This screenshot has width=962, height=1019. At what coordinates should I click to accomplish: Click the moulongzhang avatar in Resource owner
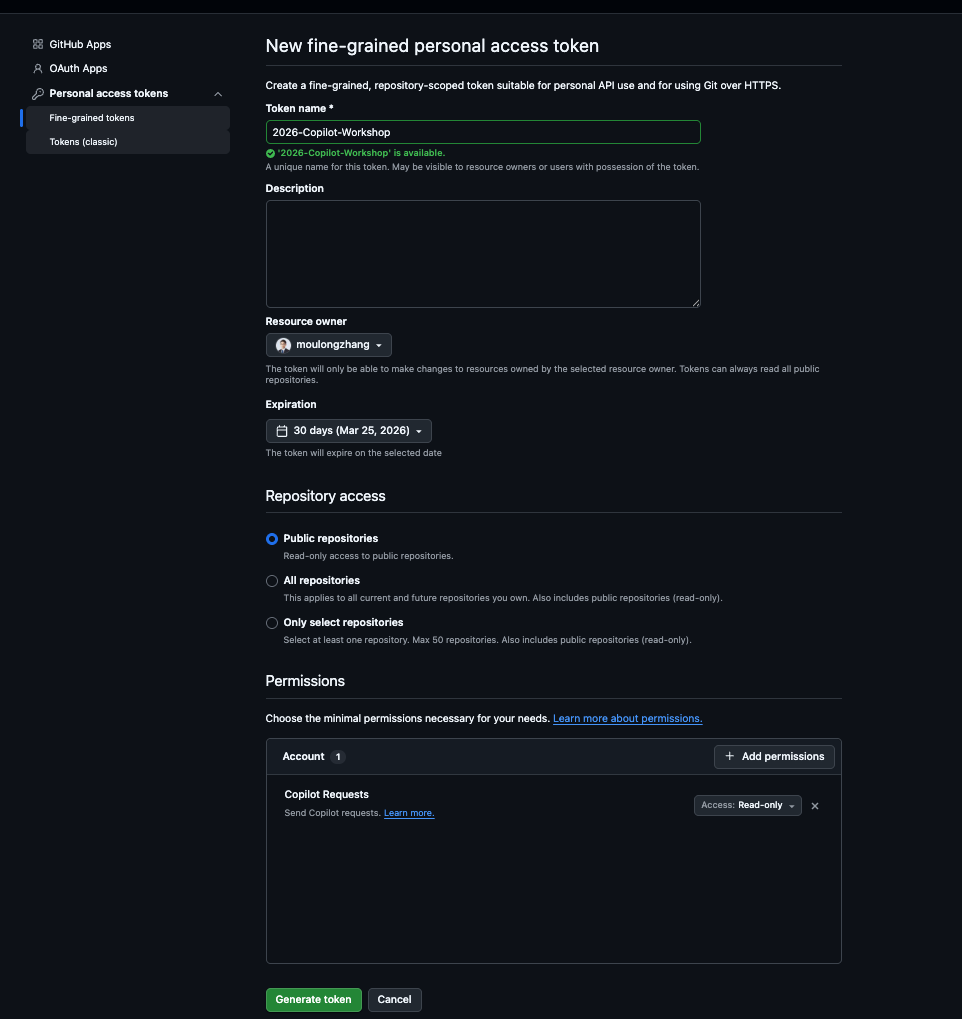283,345
